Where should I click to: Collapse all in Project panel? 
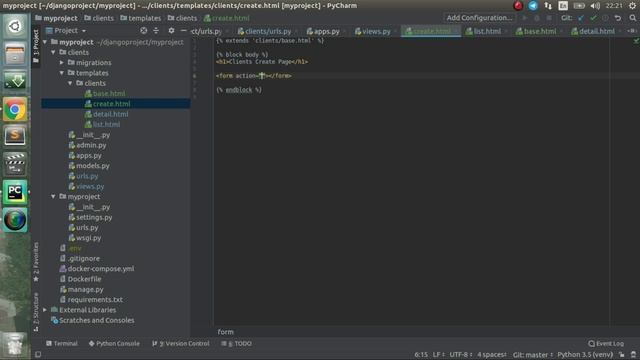click(x=156, y=31)
